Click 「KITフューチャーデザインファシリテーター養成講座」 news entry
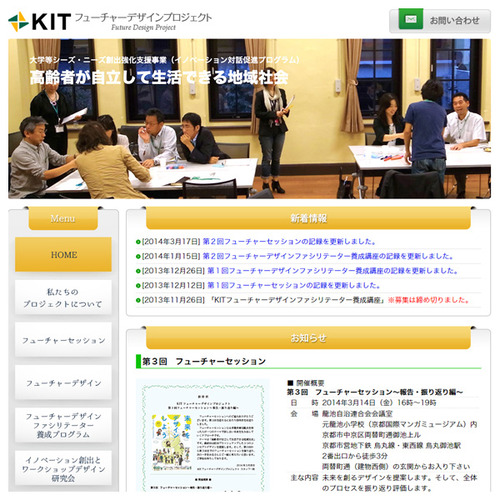 coord(298,300)
